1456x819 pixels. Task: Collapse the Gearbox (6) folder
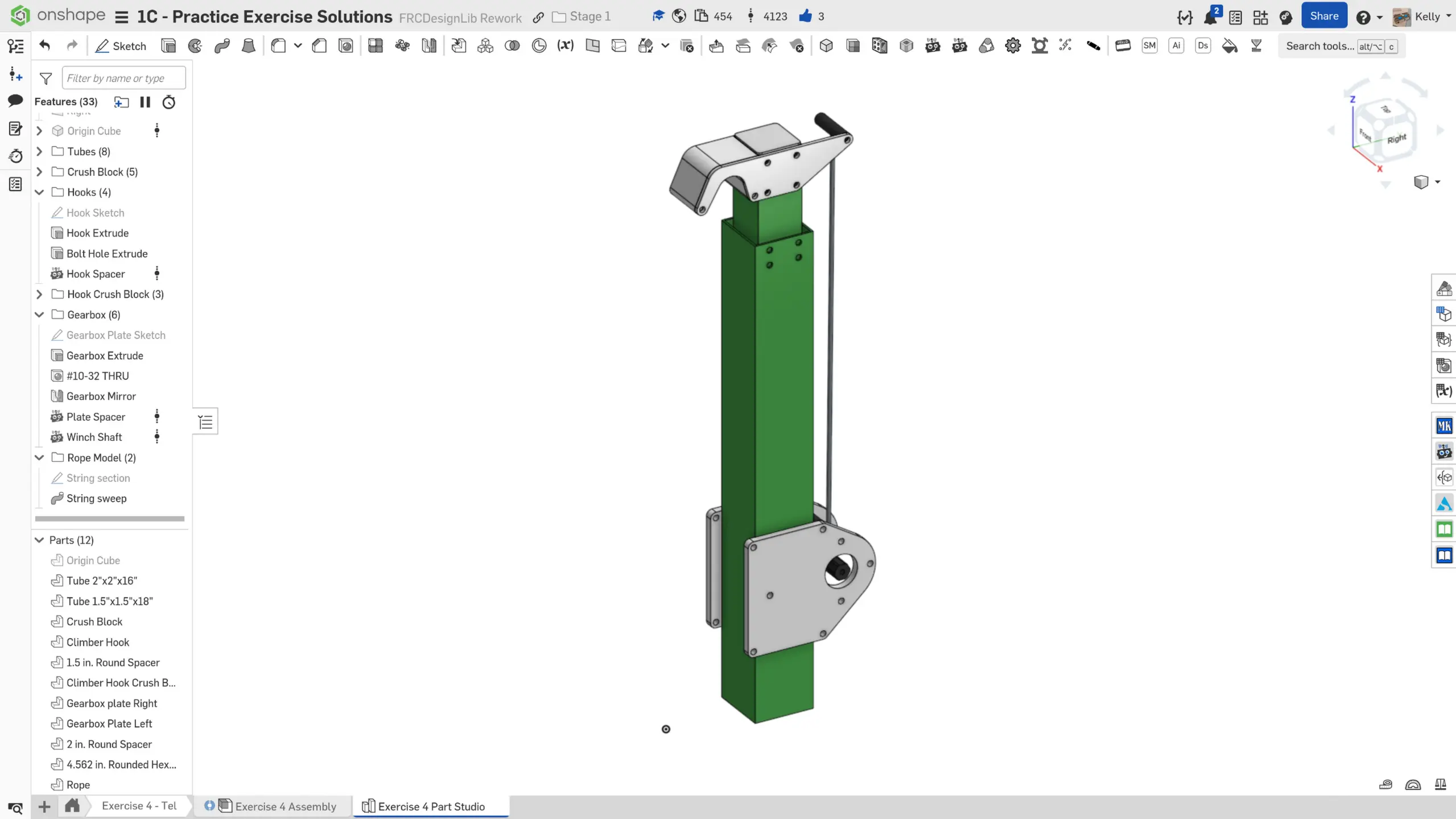[x=39, y=315]
